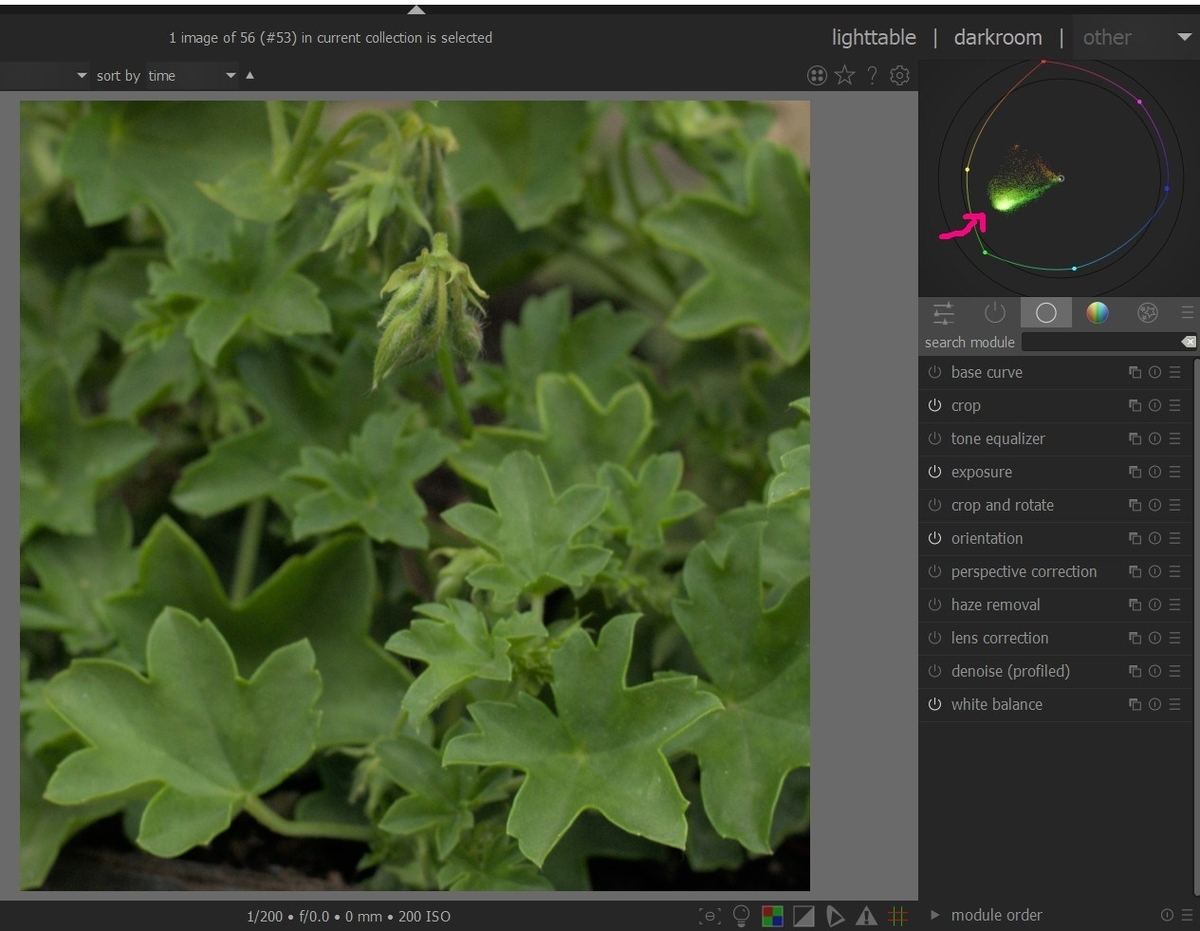Toggle softproofing icon in bottom bar

[x=835, y=915]
